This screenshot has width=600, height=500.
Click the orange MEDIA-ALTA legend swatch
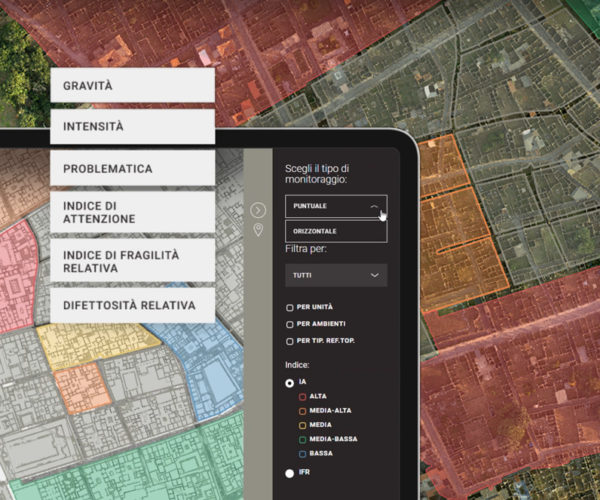[302, 411]
